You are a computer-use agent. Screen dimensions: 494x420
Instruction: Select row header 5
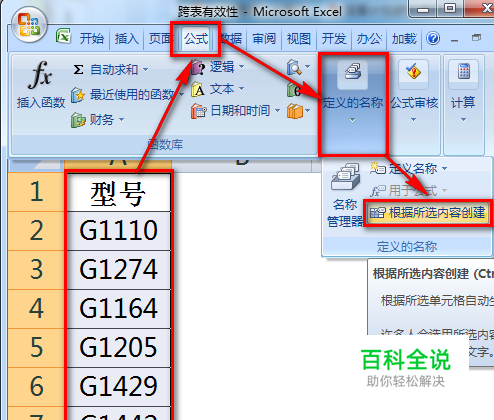pos(36,348)
